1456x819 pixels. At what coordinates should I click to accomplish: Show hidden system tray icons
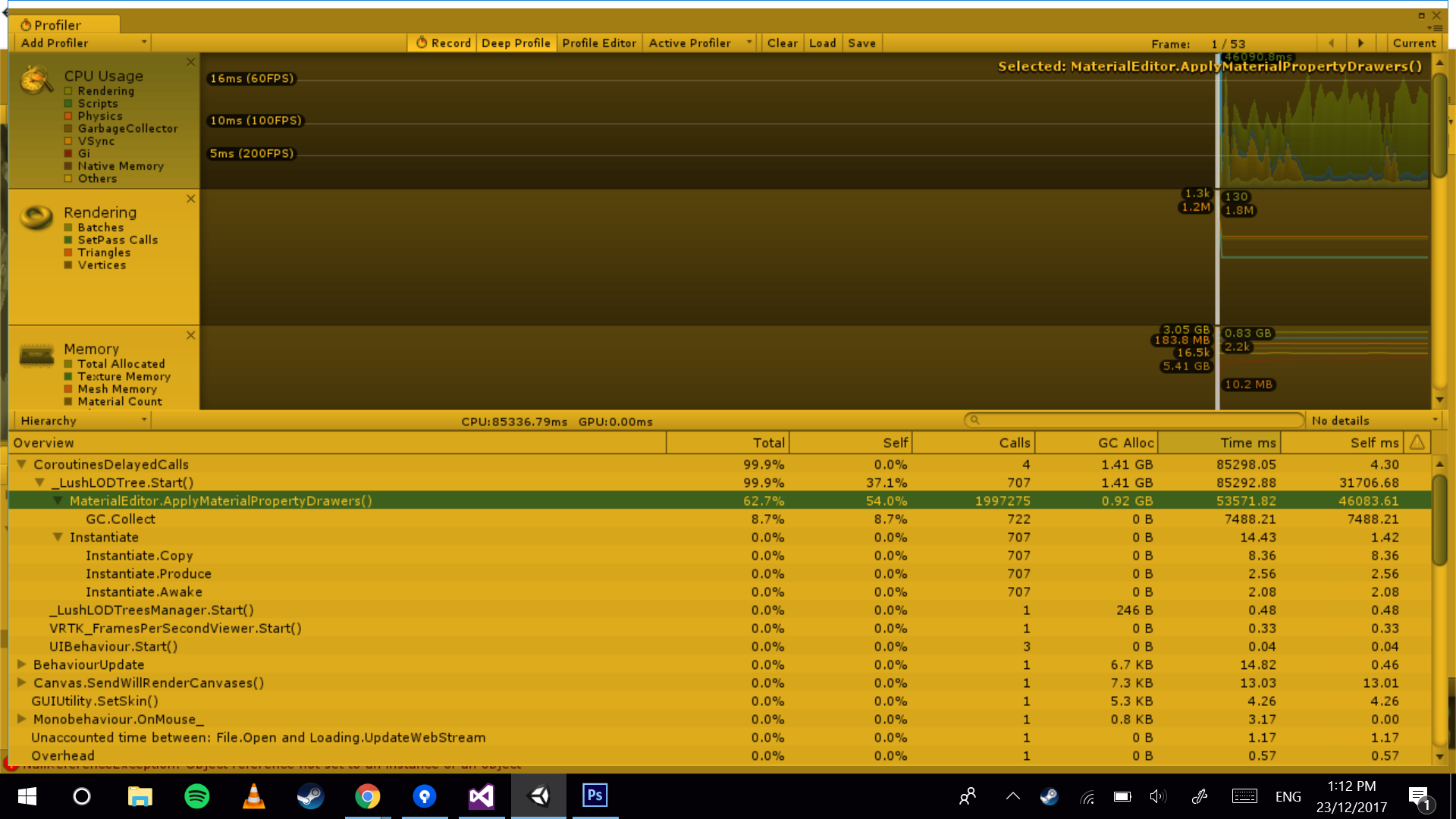tap(1012, 796)
